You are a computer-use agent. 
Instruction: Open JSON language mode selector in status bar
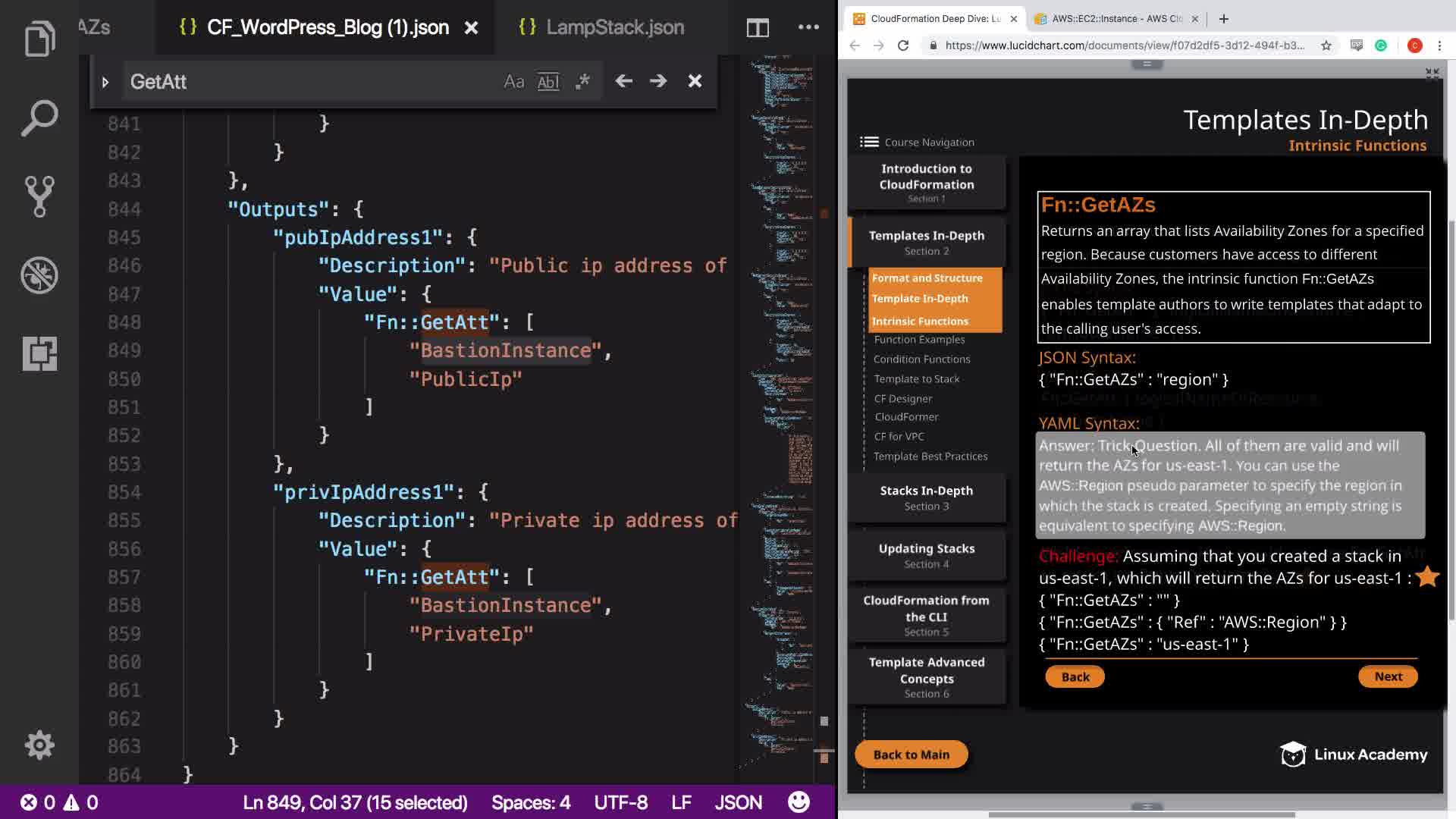click(737, 802)
